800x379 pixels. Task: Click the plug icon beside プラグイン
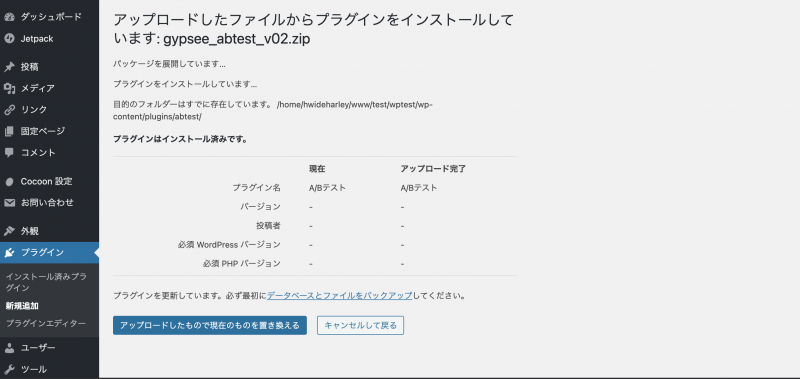point(9,252)
